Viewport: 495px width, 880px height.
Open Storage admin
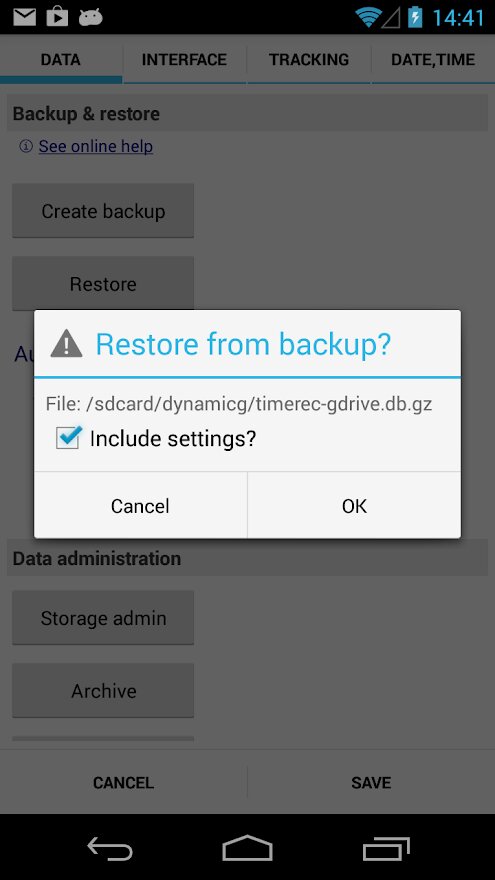click(x=103, y=618)
